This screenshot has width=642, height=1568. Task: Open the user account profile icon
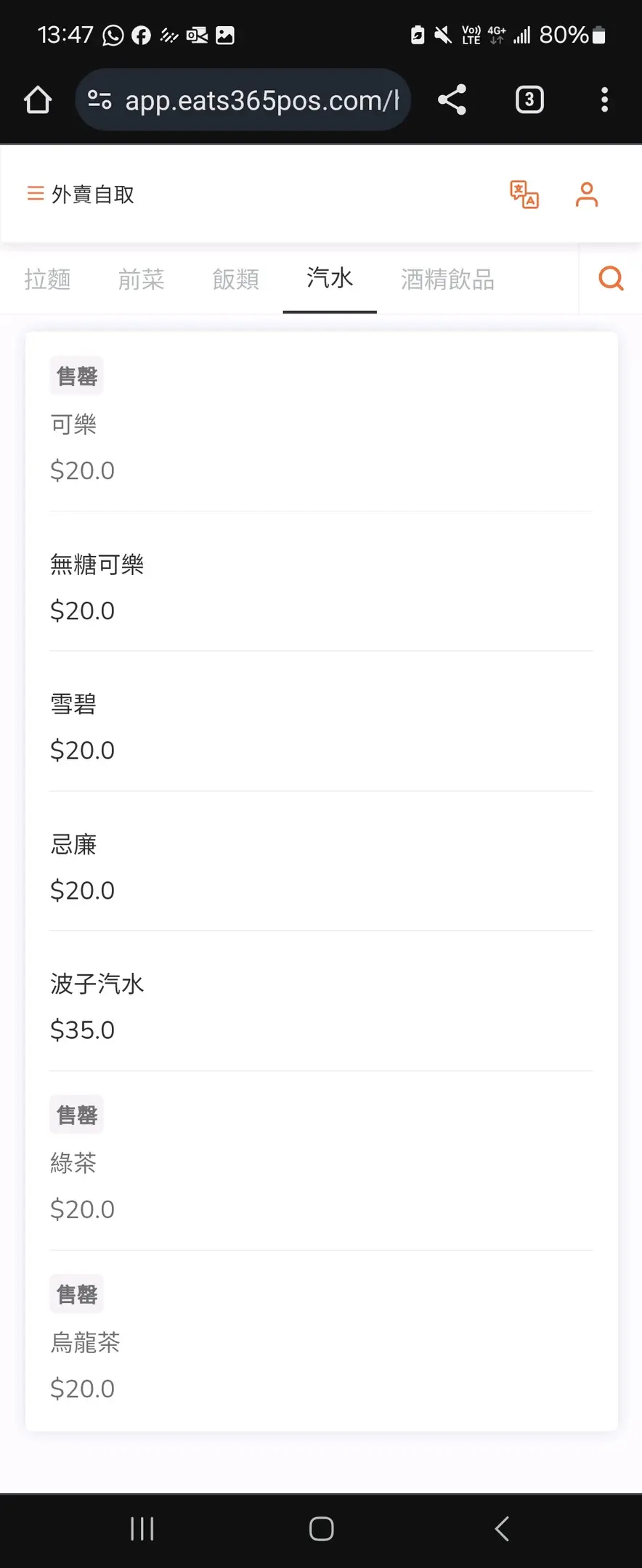coord(587,195)
